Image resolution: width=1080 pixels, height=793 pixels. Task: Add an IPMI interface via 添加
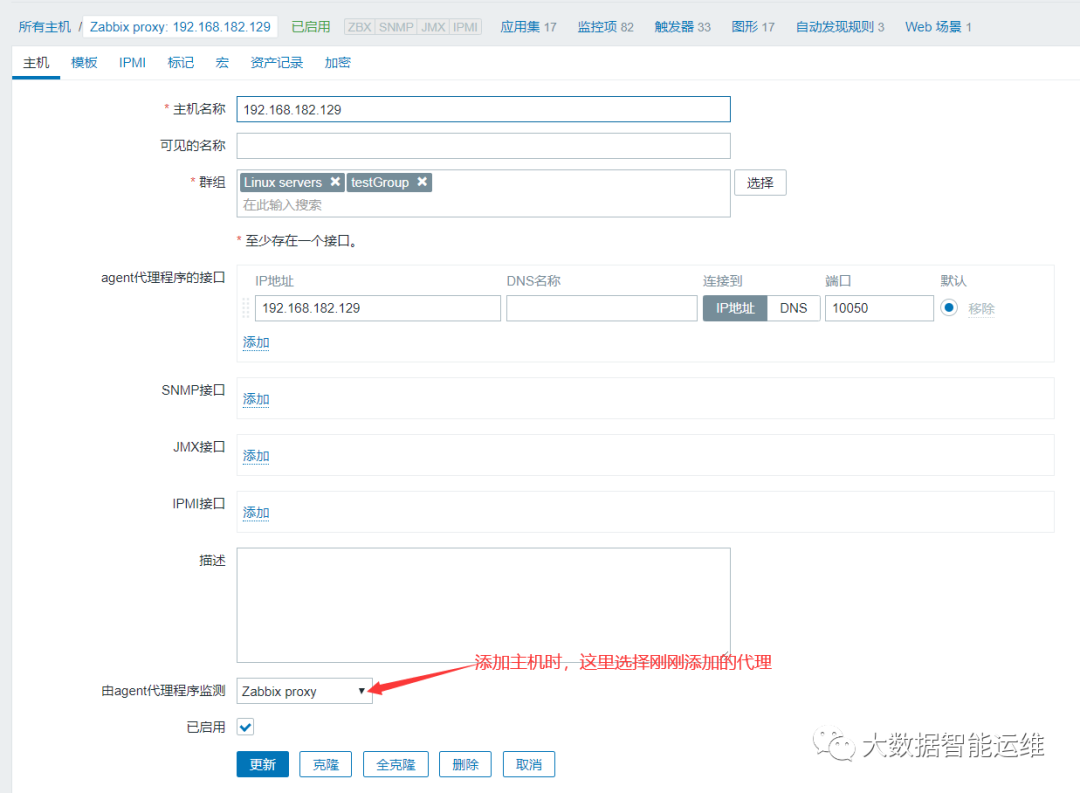point(256,513)
